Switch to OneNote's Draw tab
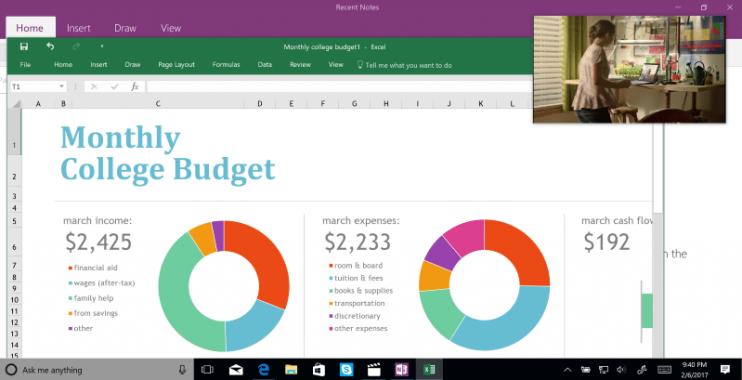The height and width of the screenshot is (380, 742). [125, 28]
